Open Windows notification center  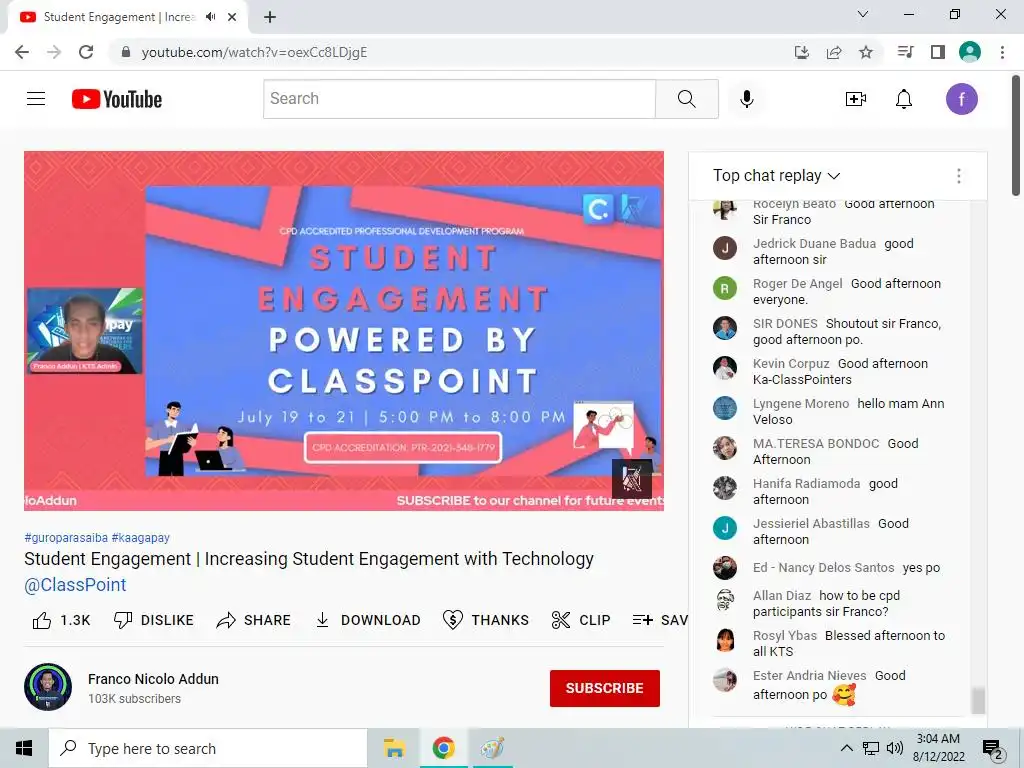coord(993,749)
